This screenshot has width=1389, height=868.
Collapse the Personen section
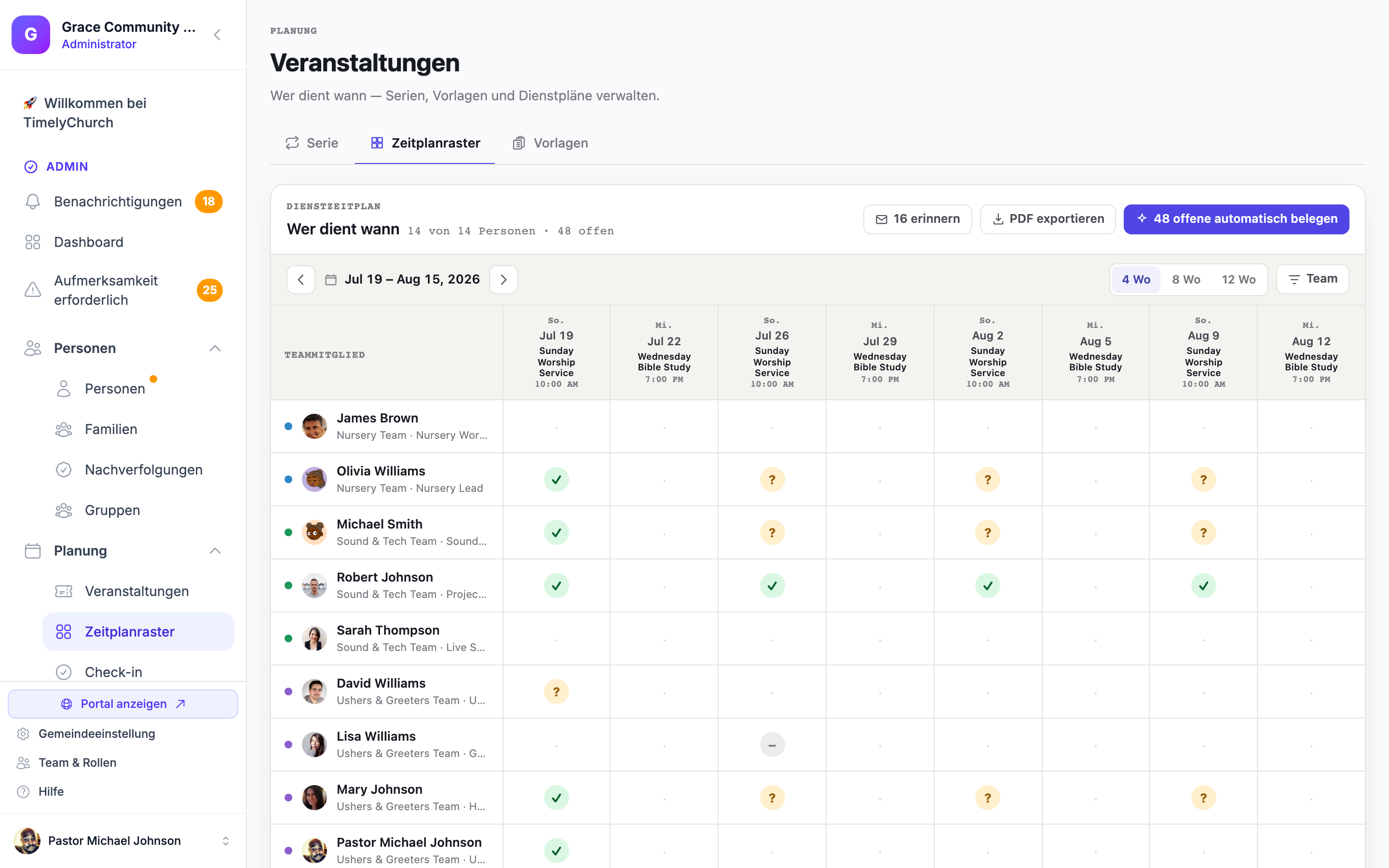click(215, 349)
